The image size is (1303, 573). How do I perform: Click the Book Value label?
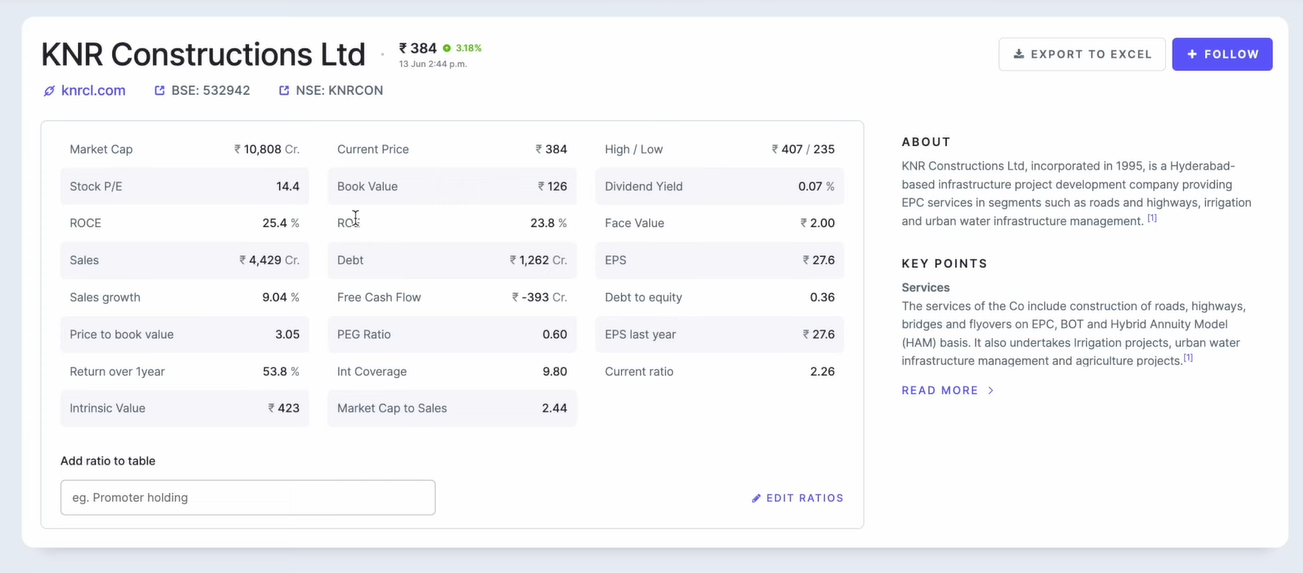tap(367, 186)
